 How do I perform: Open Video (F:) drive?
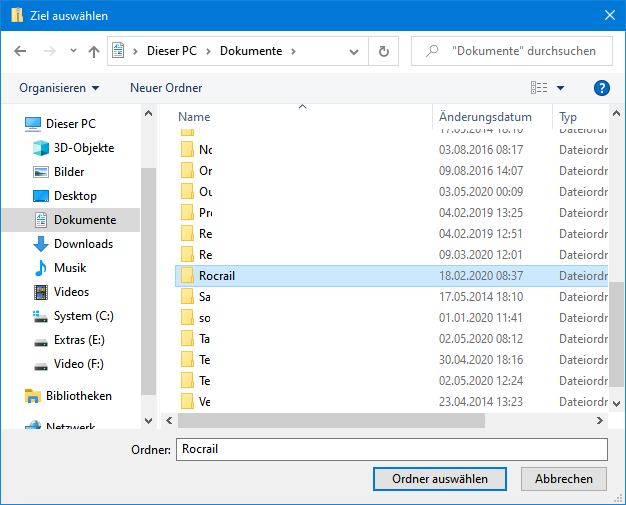pos(78,364)
